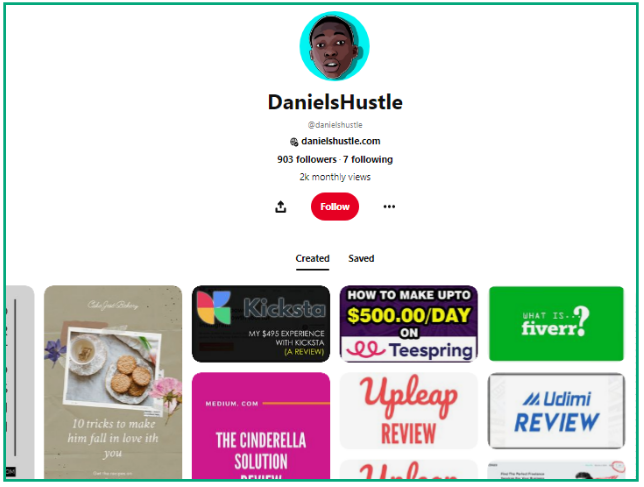Screen dimensions: 644x487
Task: Open the What is Fiverr pin
Action: click(x=556, y=324)
